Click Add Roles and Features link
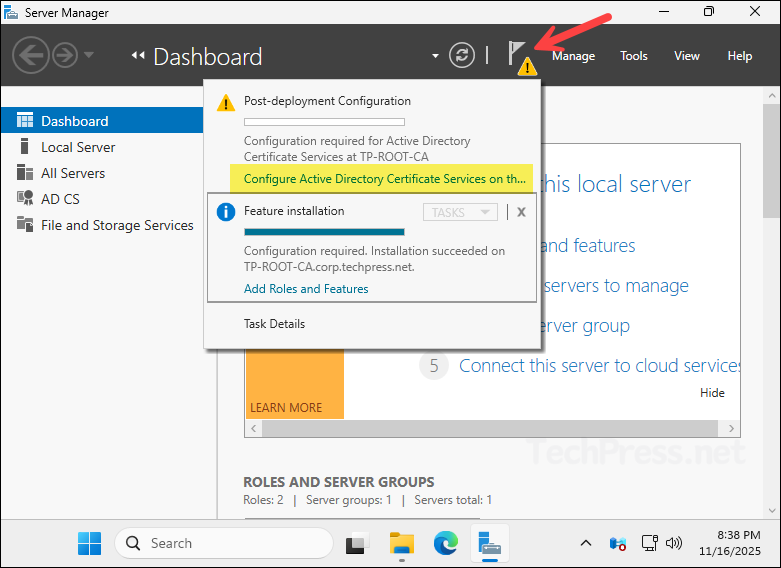 pyautogui.click(x=306, y=289)
